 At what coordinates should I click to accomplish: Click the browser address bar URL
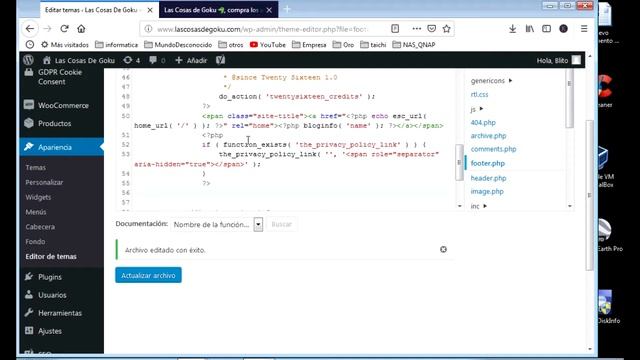[x=262, y=29]
